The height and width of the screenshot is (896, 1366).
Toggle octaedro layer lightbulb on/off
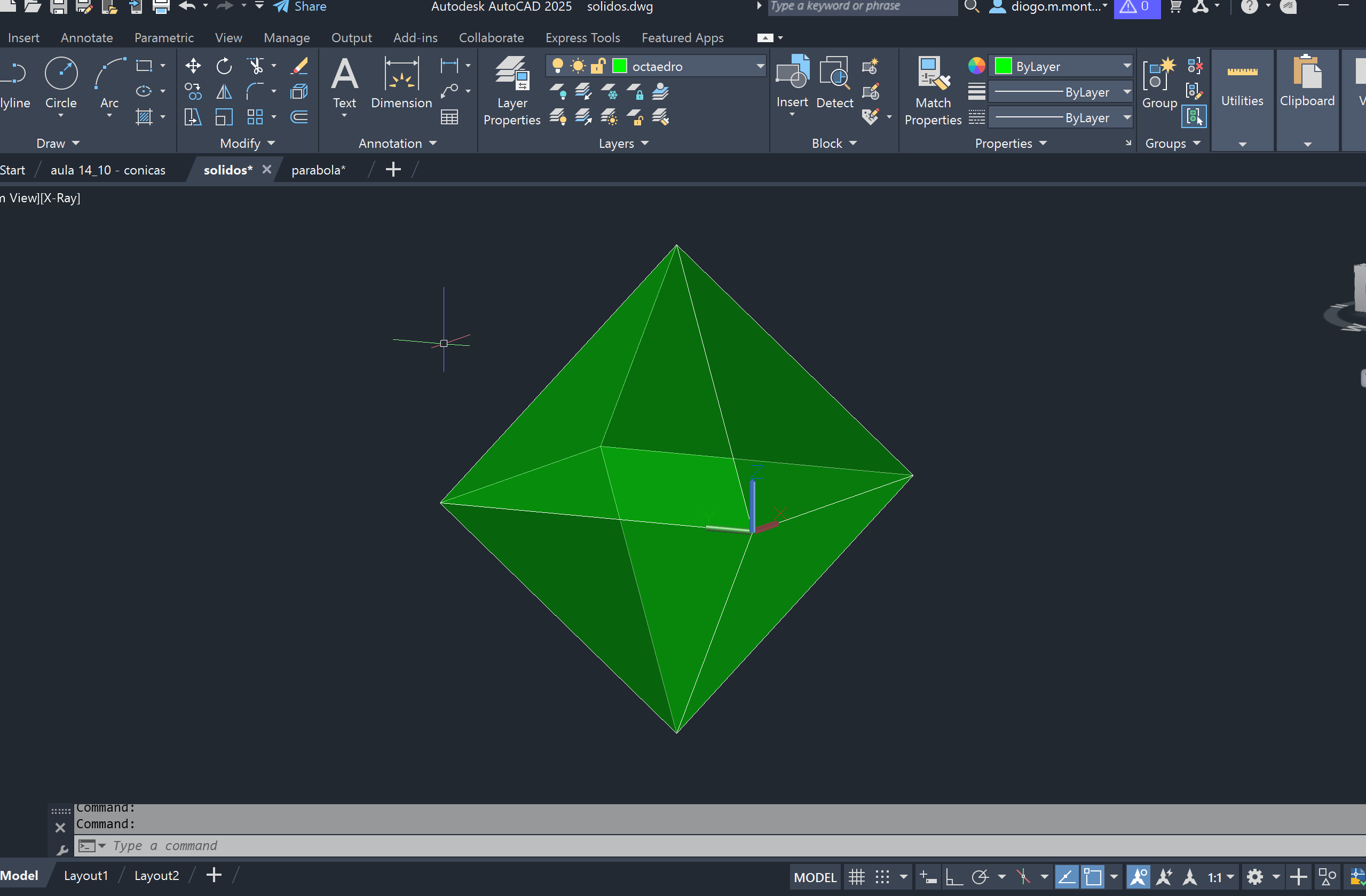point(557,66)
